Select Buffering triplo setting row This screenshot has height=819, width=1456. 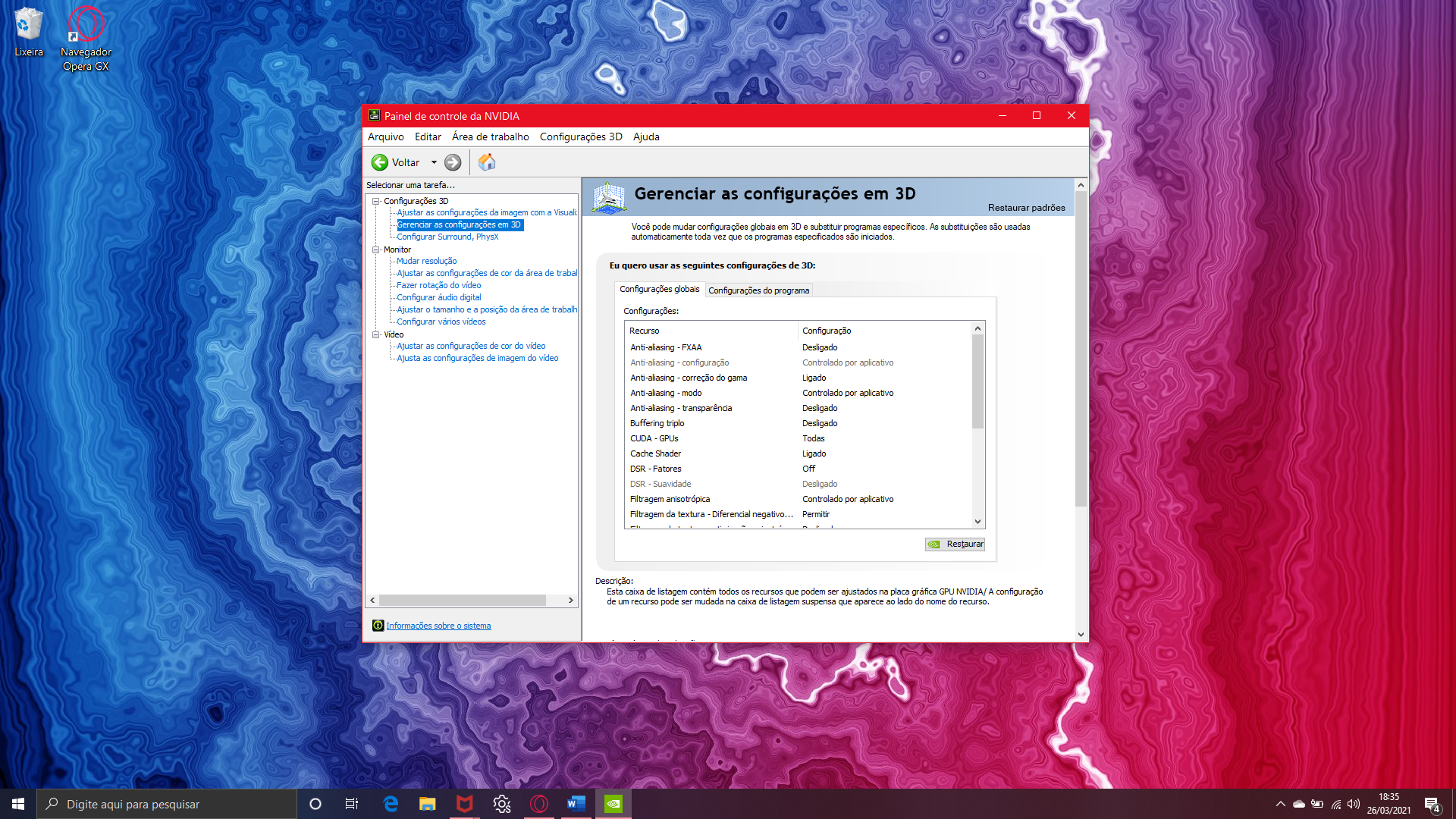click(x=799, y=423)
